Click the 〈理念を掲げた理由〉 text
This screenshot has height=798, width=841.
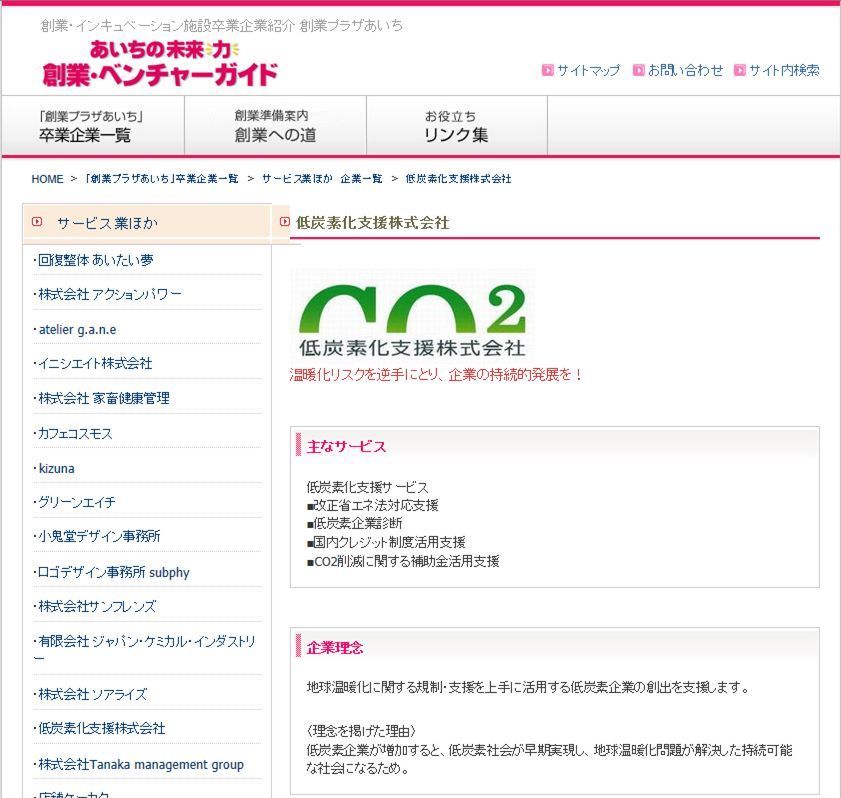pos(361,731)
